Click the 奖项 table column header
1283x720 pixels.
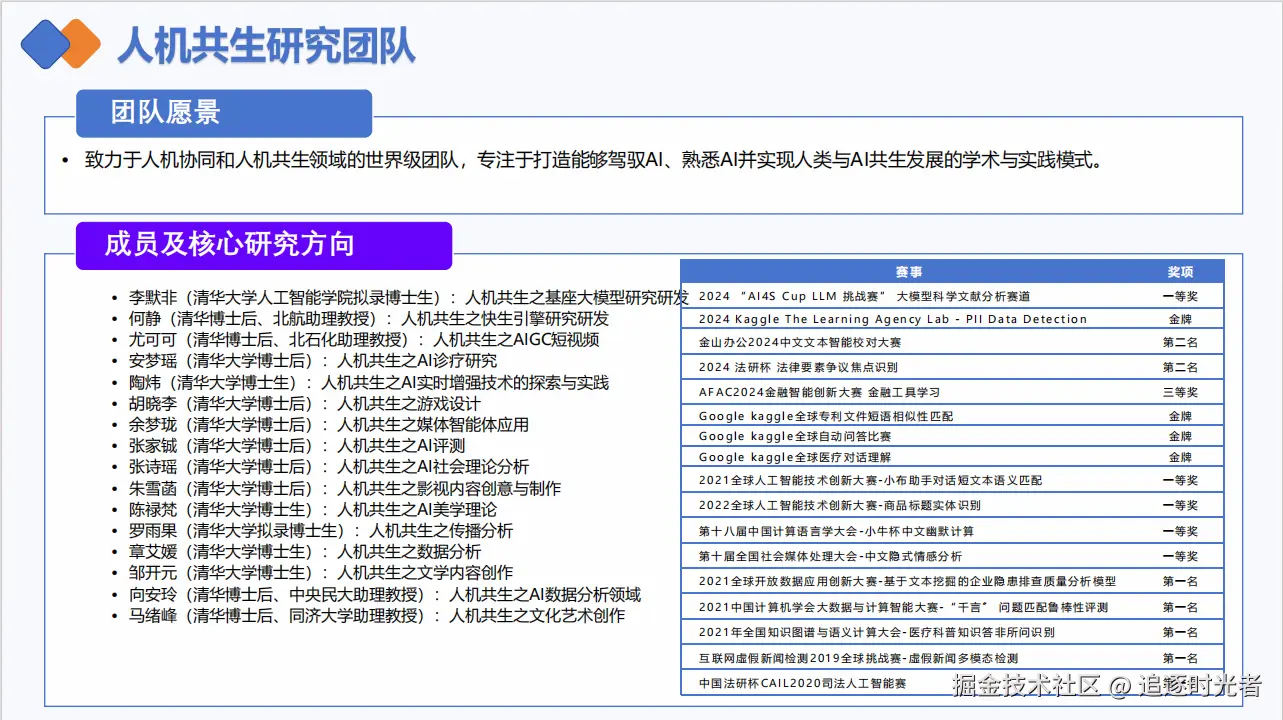click(1180, 272)
